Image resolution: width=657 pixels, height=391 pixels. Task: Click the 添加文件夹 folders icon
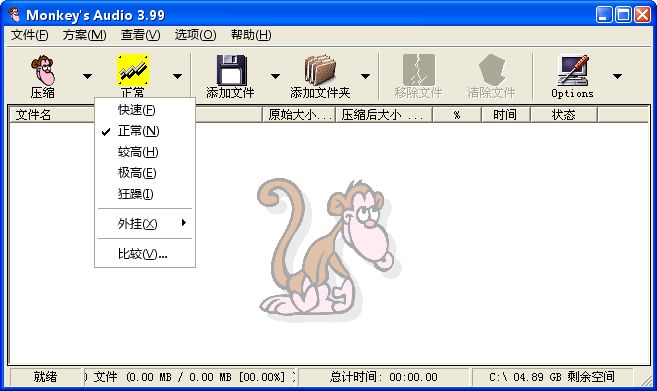(x=320, y=70)
